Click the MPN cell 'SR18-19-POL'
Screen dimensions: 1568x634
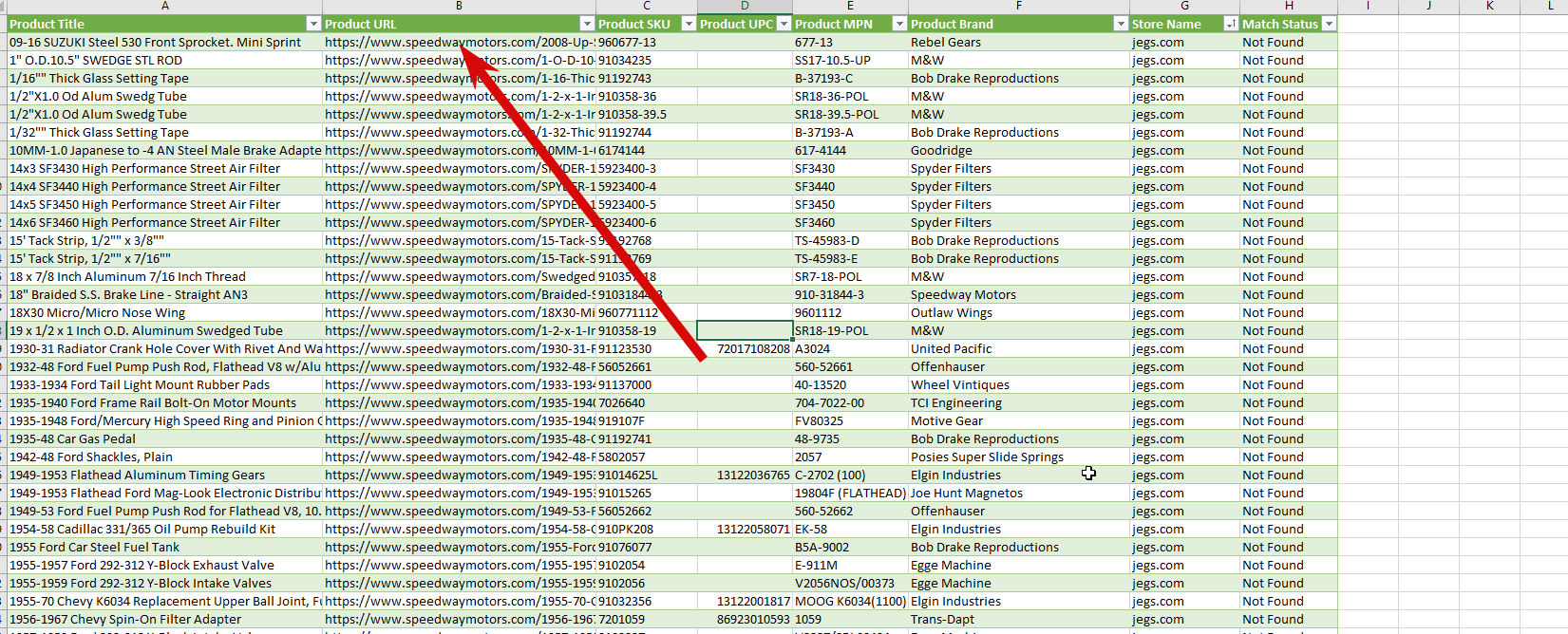pos(850,330)
